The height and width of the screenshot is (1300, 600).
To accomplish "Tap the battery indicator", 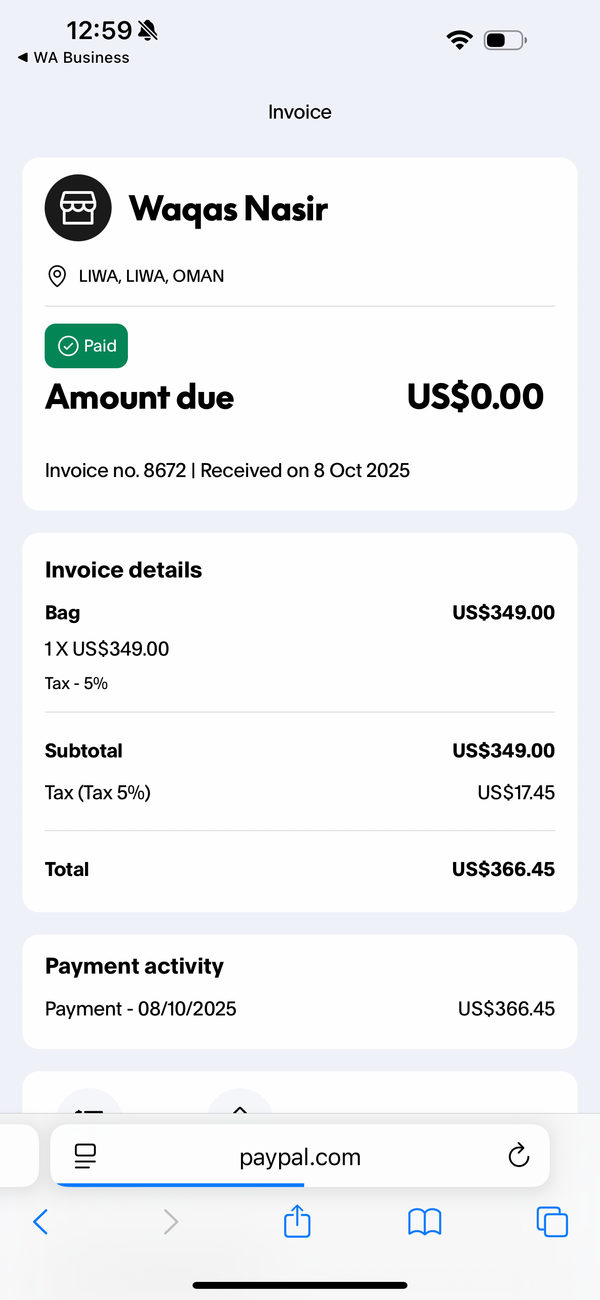I will tap(504, 41).
